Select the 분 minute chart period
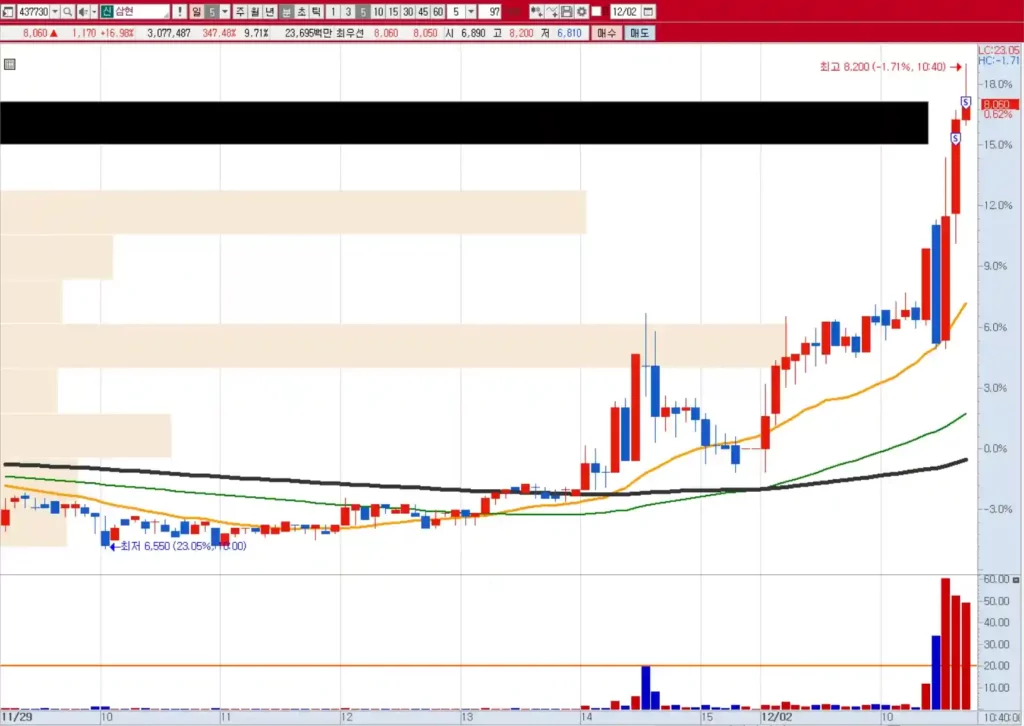Viewport: 1024px width, 726px height. [287, 12]
